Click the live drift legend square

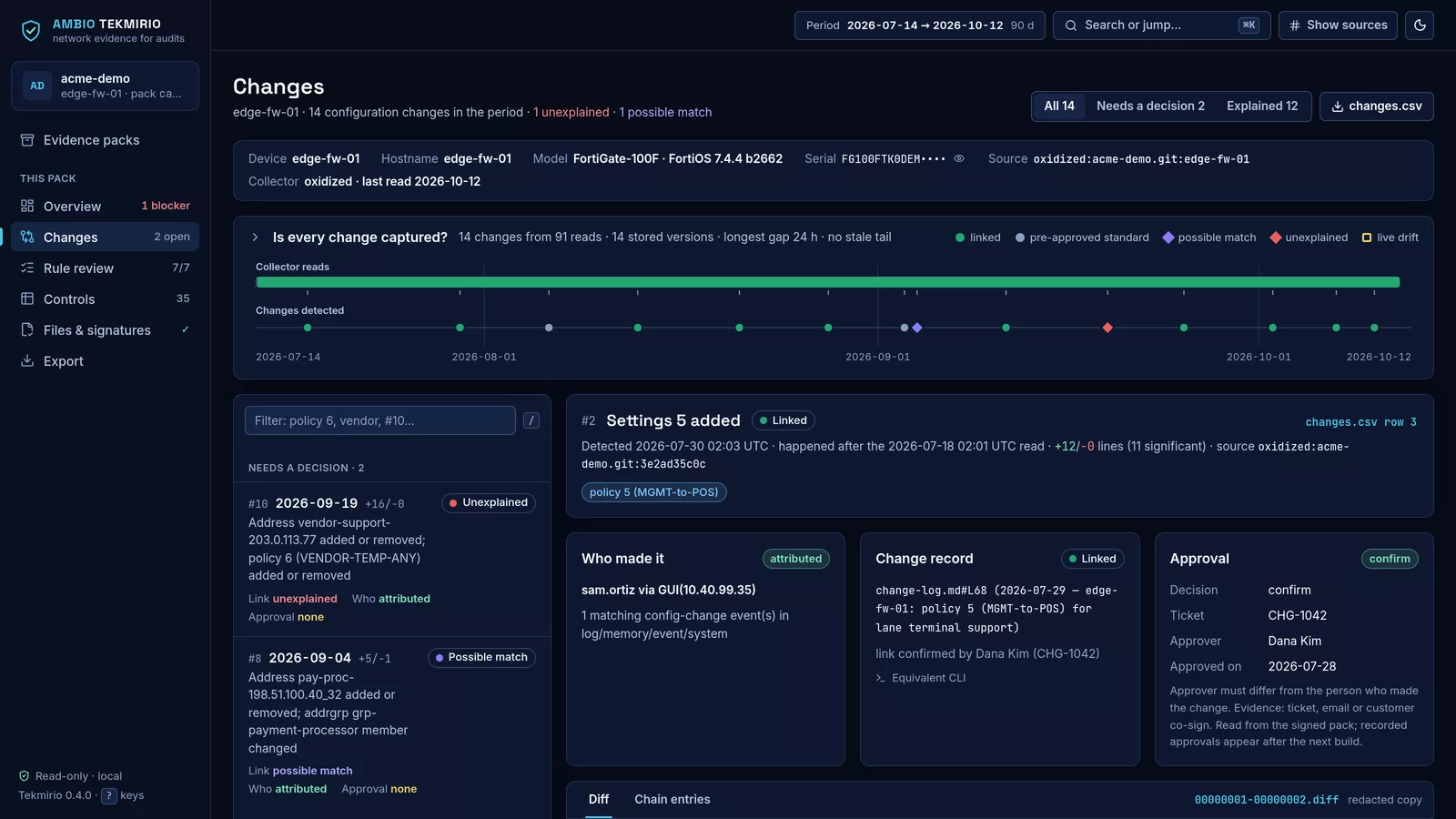coord(1367,238)
